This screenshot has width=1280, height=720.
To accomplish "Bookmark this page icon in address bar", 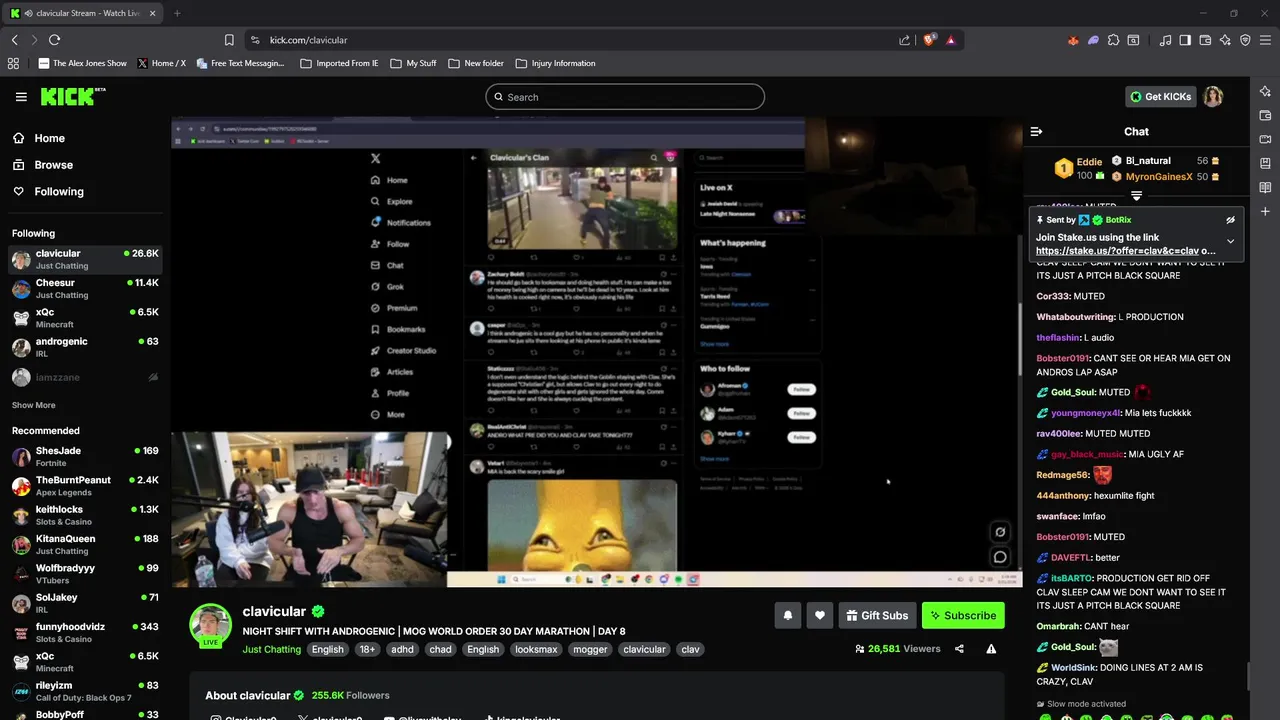I will click(229, 40).
